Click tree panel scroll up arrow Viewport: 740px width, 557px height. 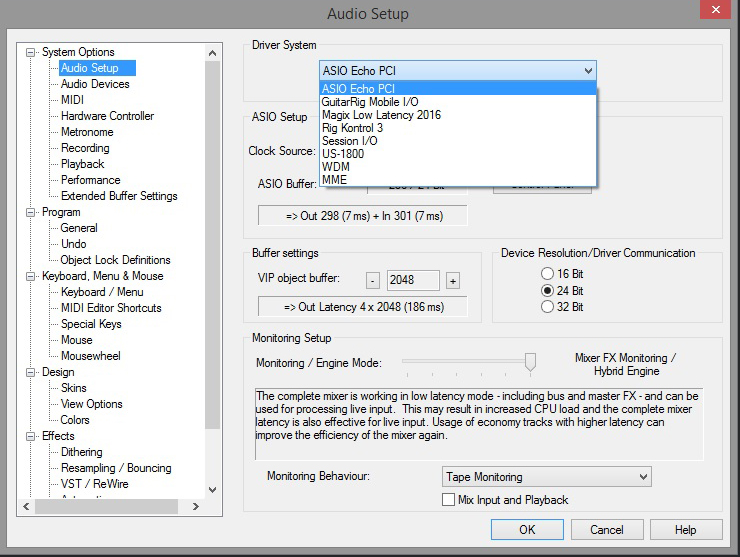pos(212,53)
